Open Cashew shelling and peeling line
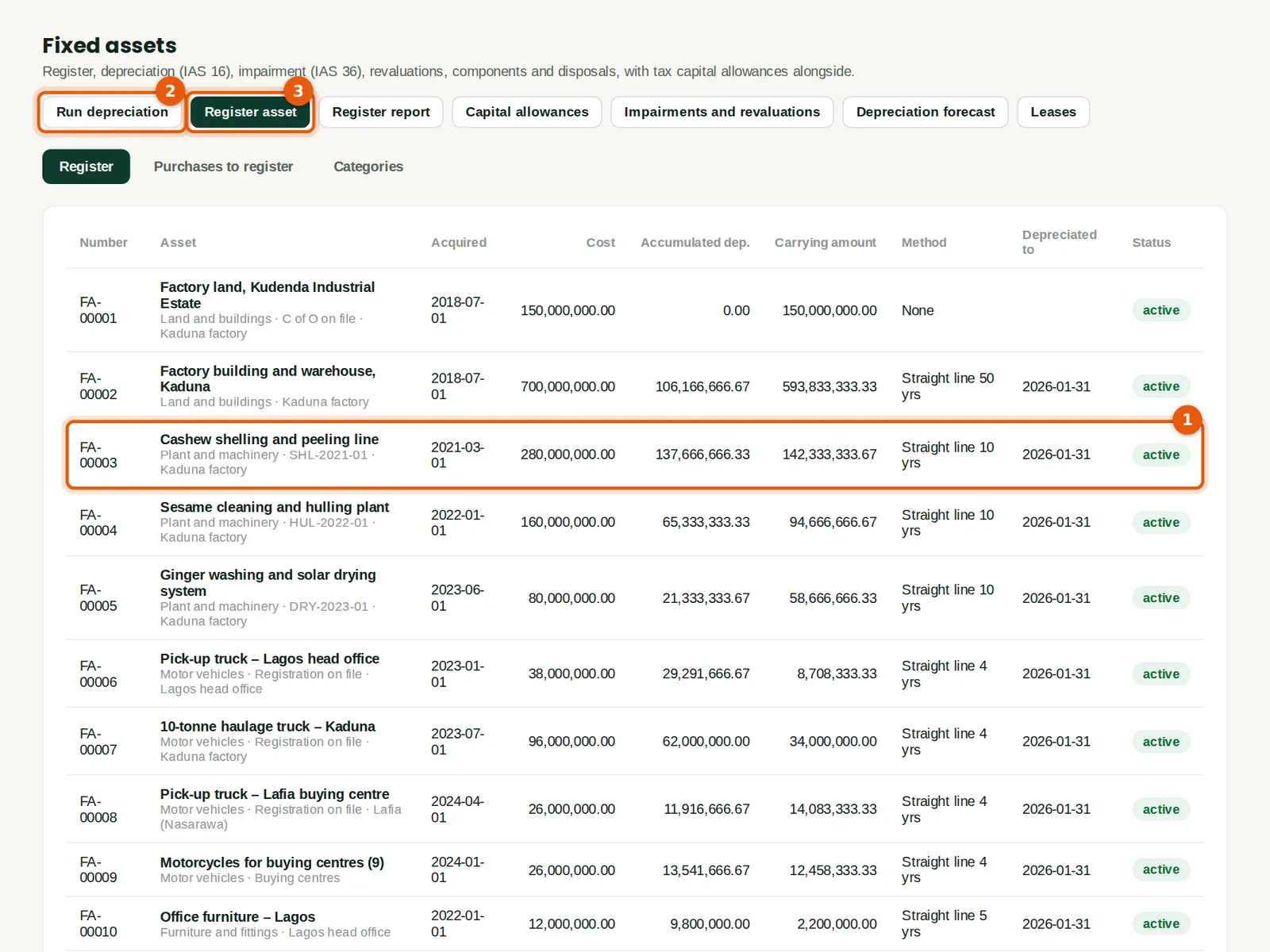This screenshot has width=1270, height=952. [269, 439]
